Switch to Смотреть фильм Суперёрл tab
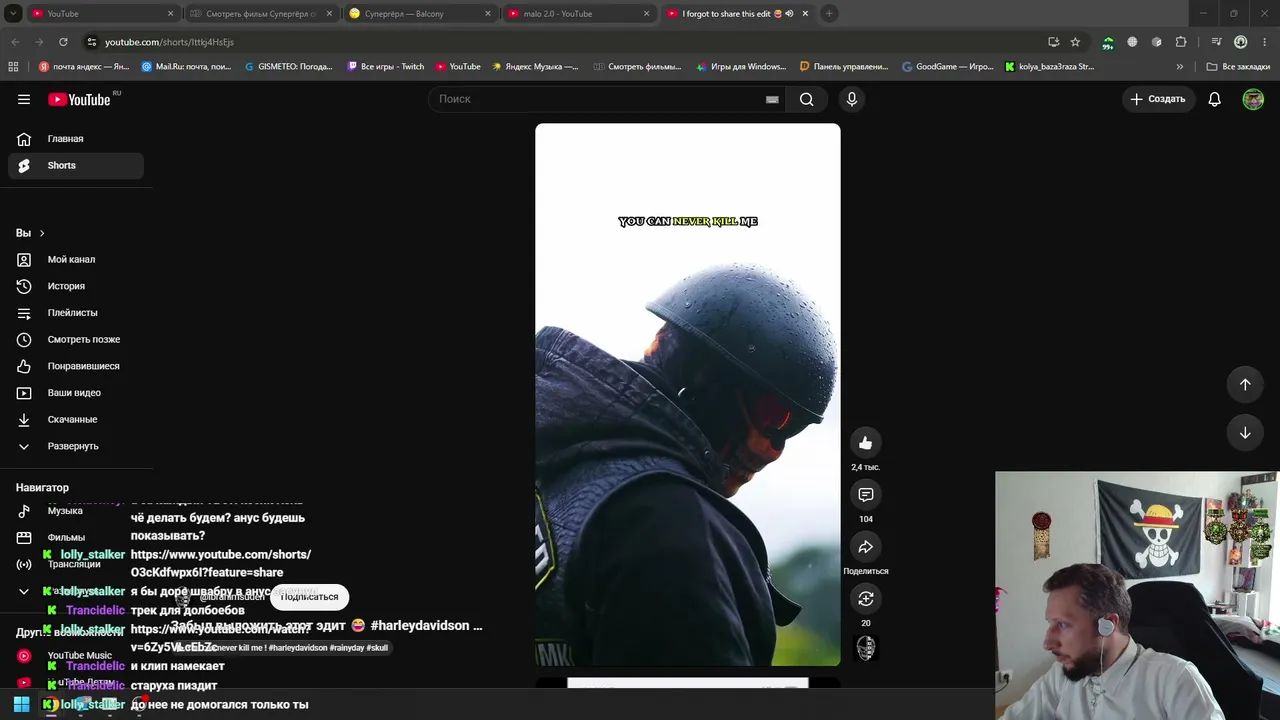The image size is (1280, 720). click(x=260, y=14)
